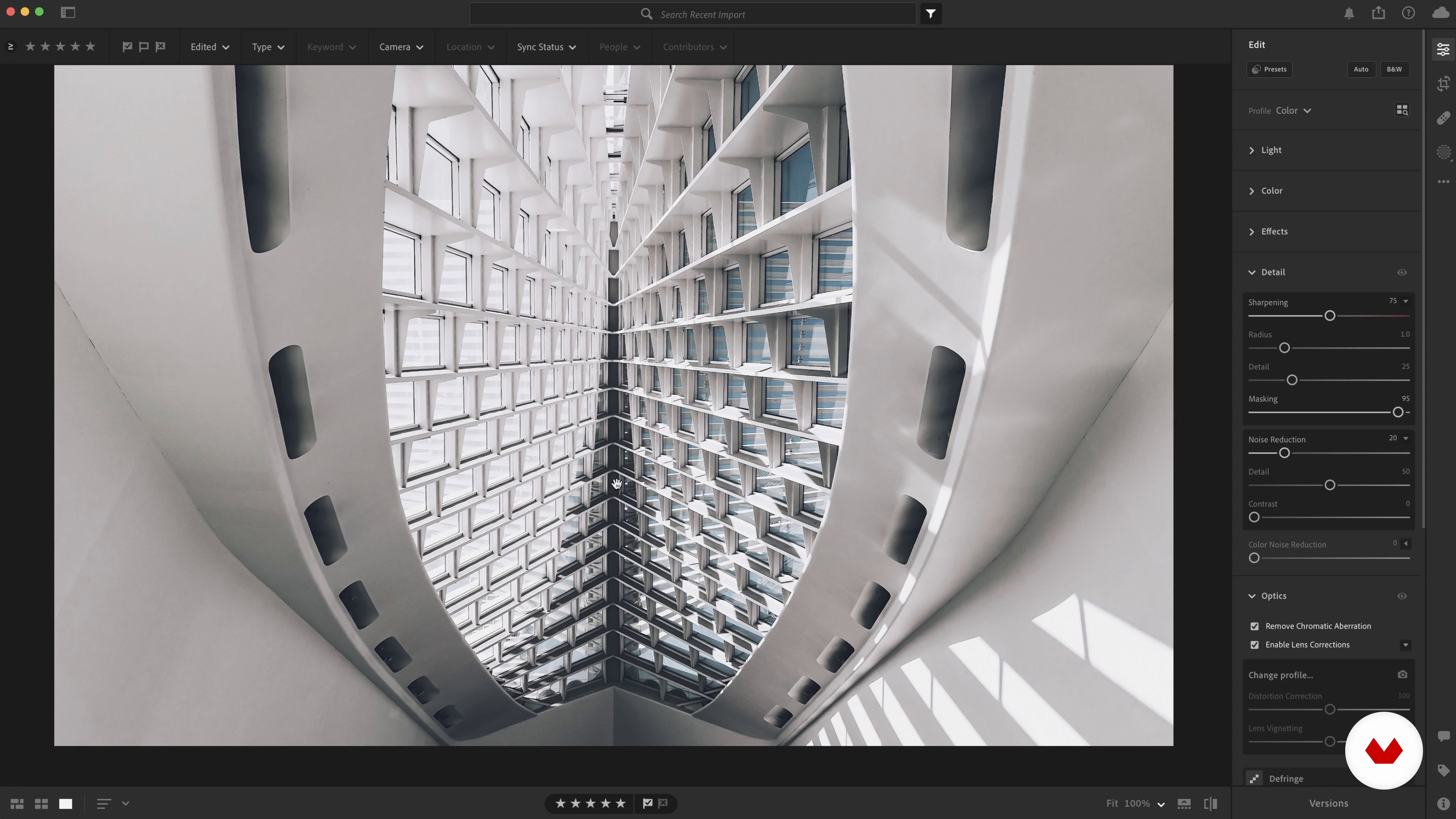
Task: Open the Versions panel
Action: tap(1329, 804)
